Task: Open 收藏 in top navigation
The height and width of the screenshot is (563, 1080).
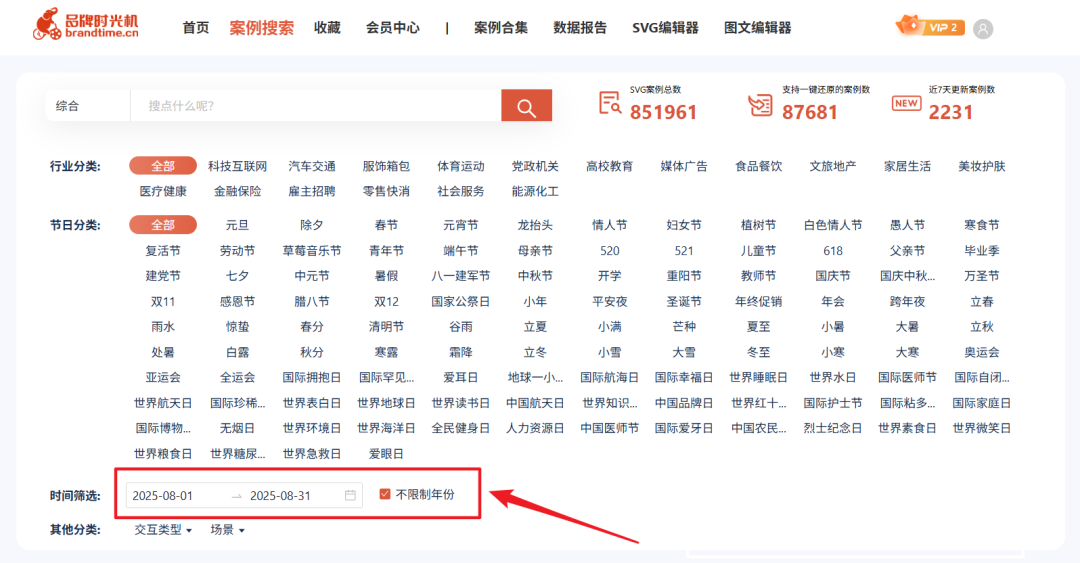Action: coord(327,28)
